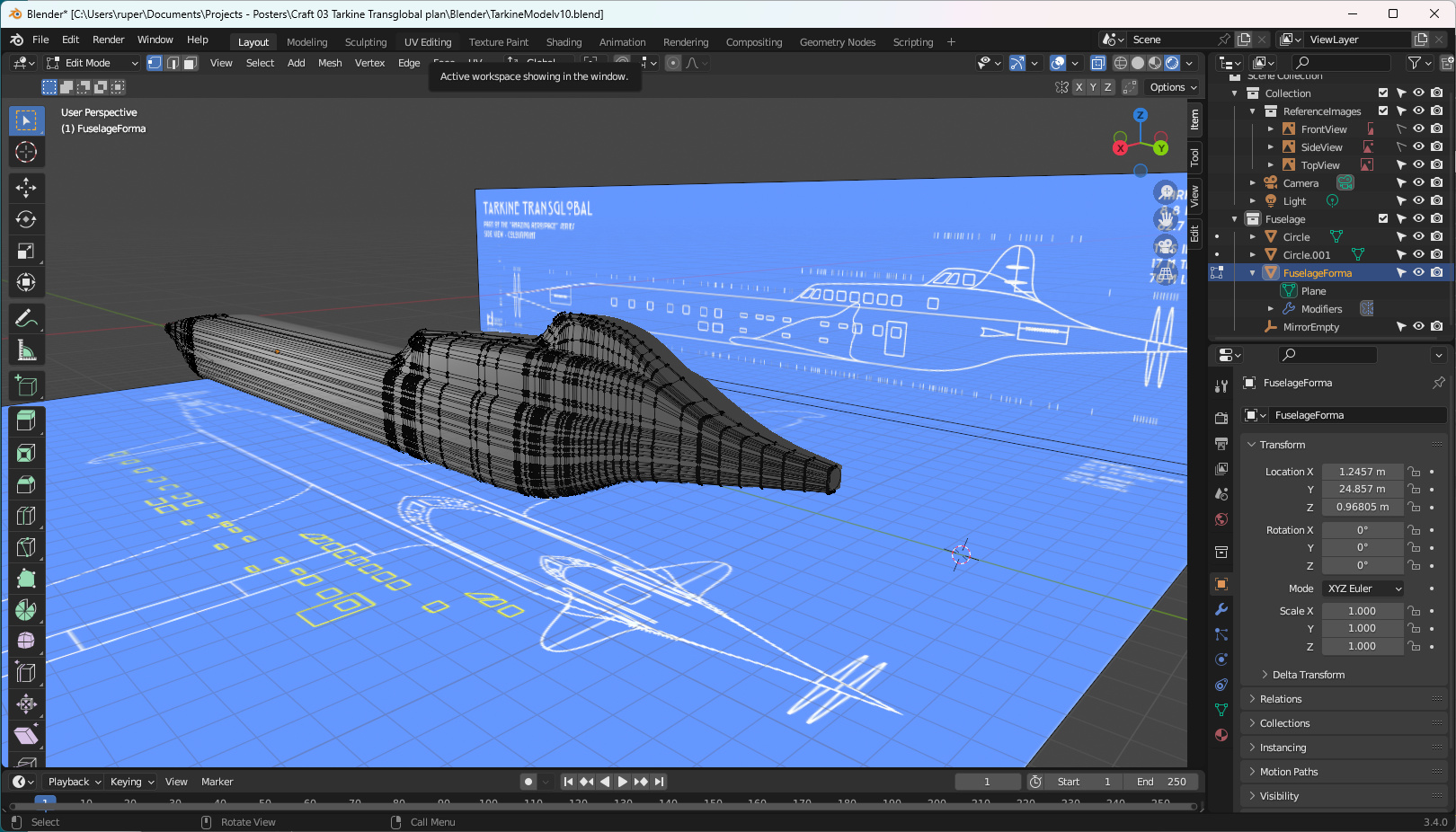Screen dimensions: 1456x832
Task: Switch to the Modeling workspace tab
Action: (x=306, y=42)
